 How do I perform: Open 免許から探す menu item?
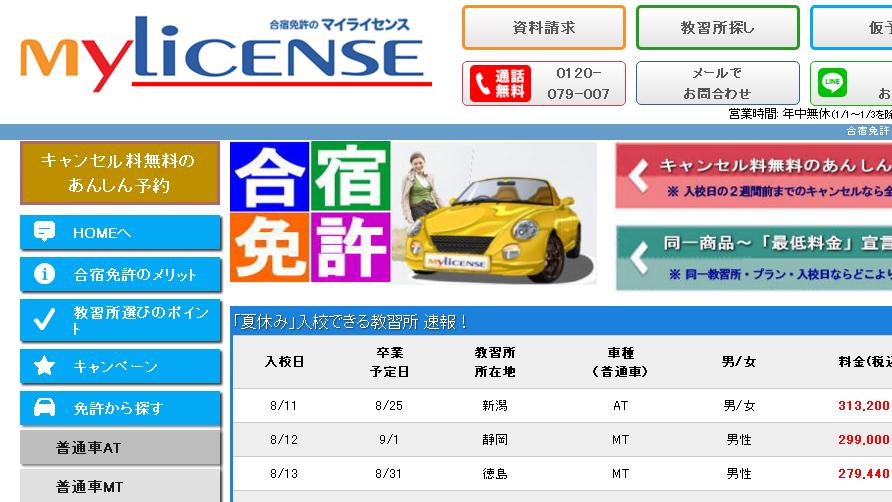click(x=121, y=408)
